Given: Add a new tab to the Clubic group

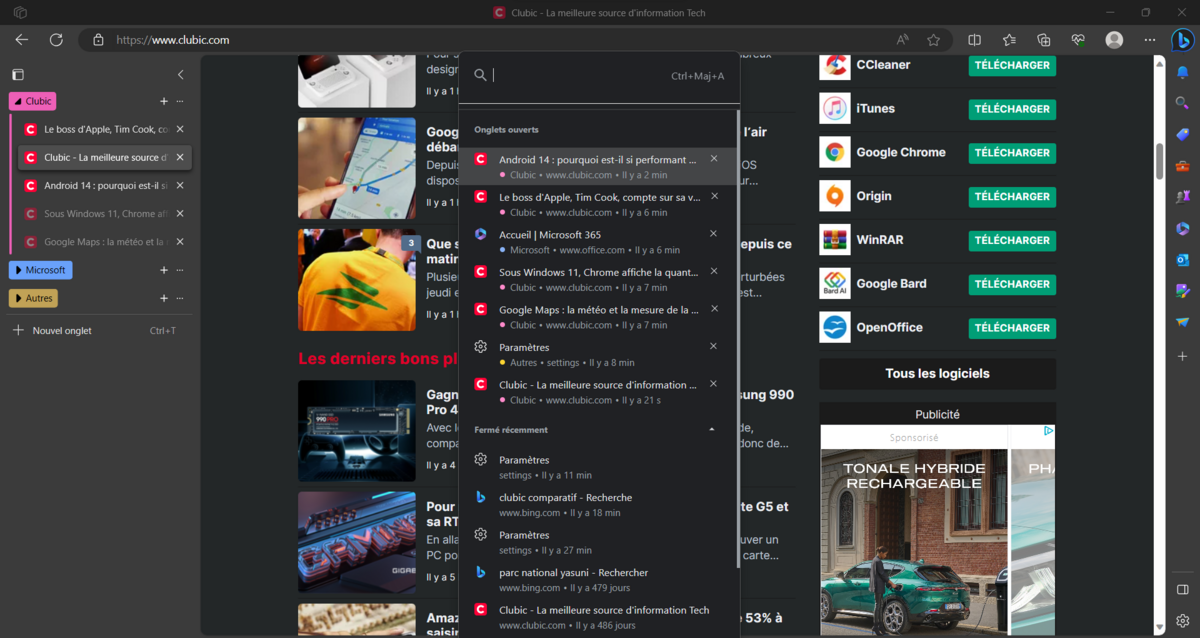Looking at the screenshot, I should tap(164, 101).
